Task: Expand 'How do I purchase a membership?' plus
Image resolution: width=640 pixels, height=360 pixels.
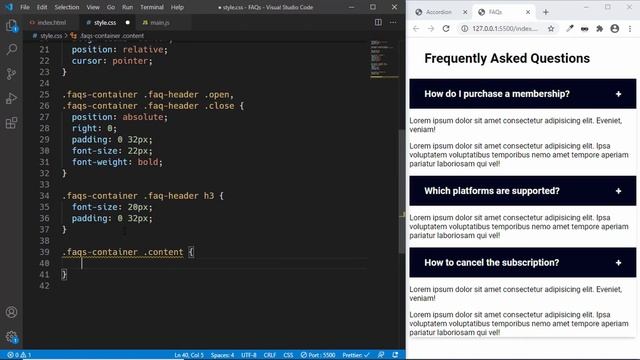Action: point(618,94)
